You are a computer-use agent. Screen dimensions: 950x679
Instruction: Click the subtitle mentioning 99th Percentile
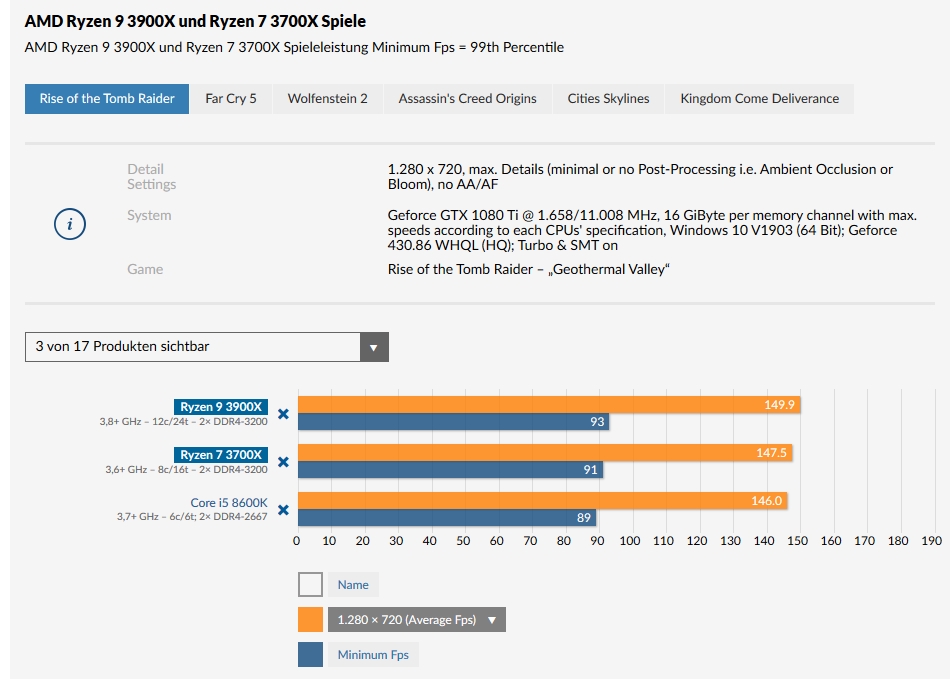coord(294,47)
